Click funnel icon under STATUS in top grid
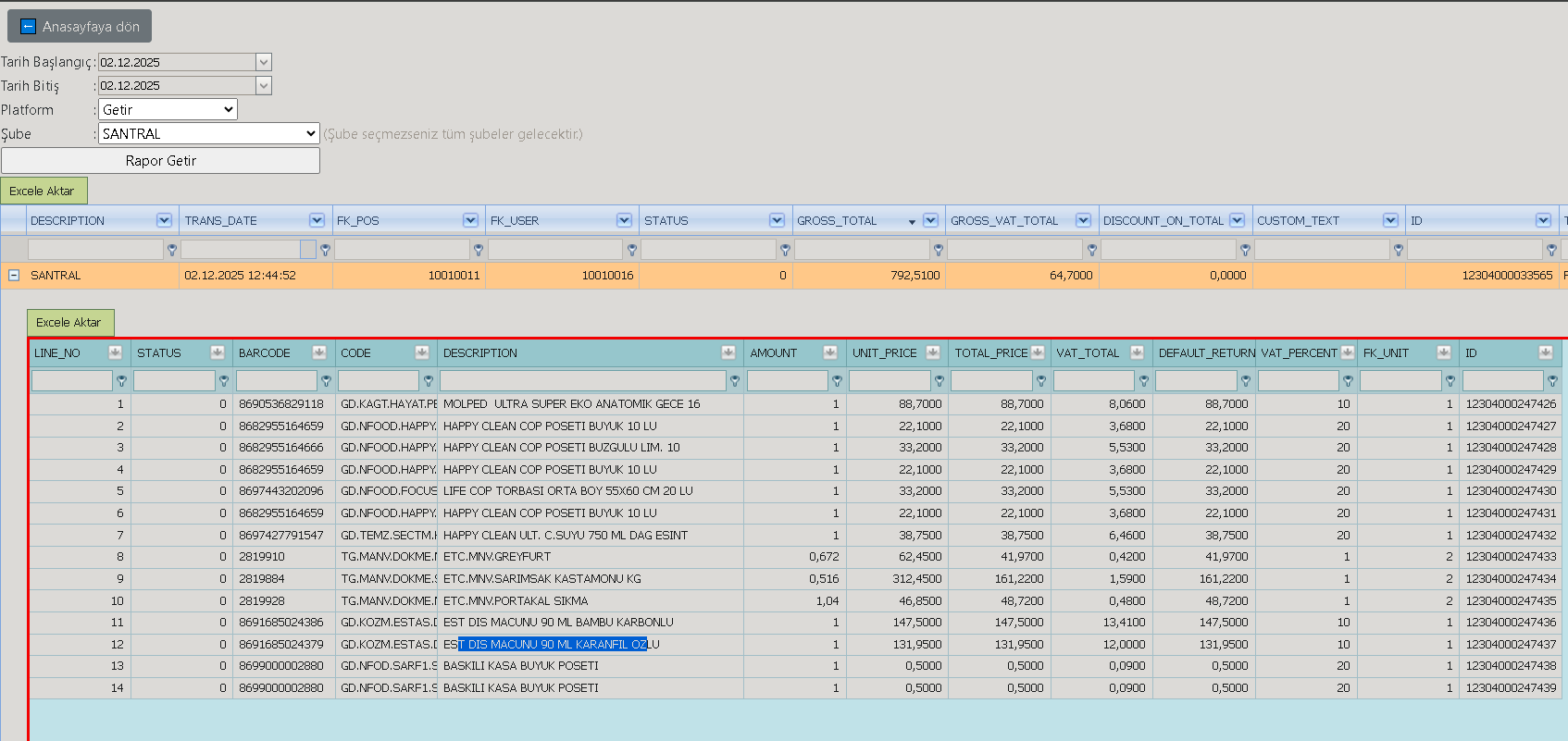This screenshot has height=741, width=1568. [785, 250]
